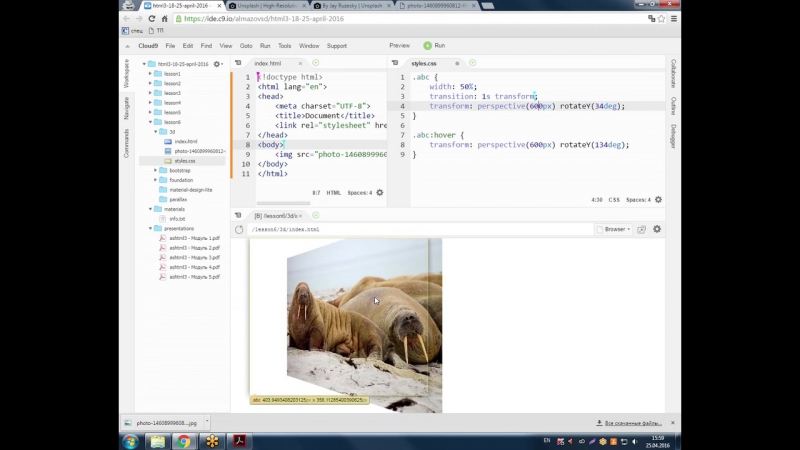This screenshot has height=450, width=800.
Task: Pop out preview into new window
Action: (642, 229)
